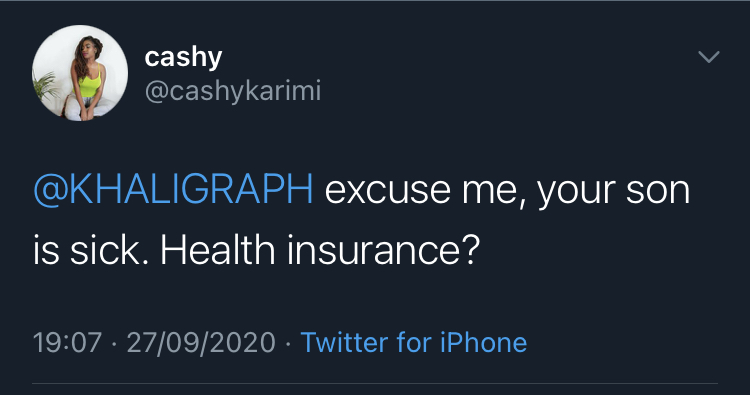Click the 19:07 timestamp

67,342
